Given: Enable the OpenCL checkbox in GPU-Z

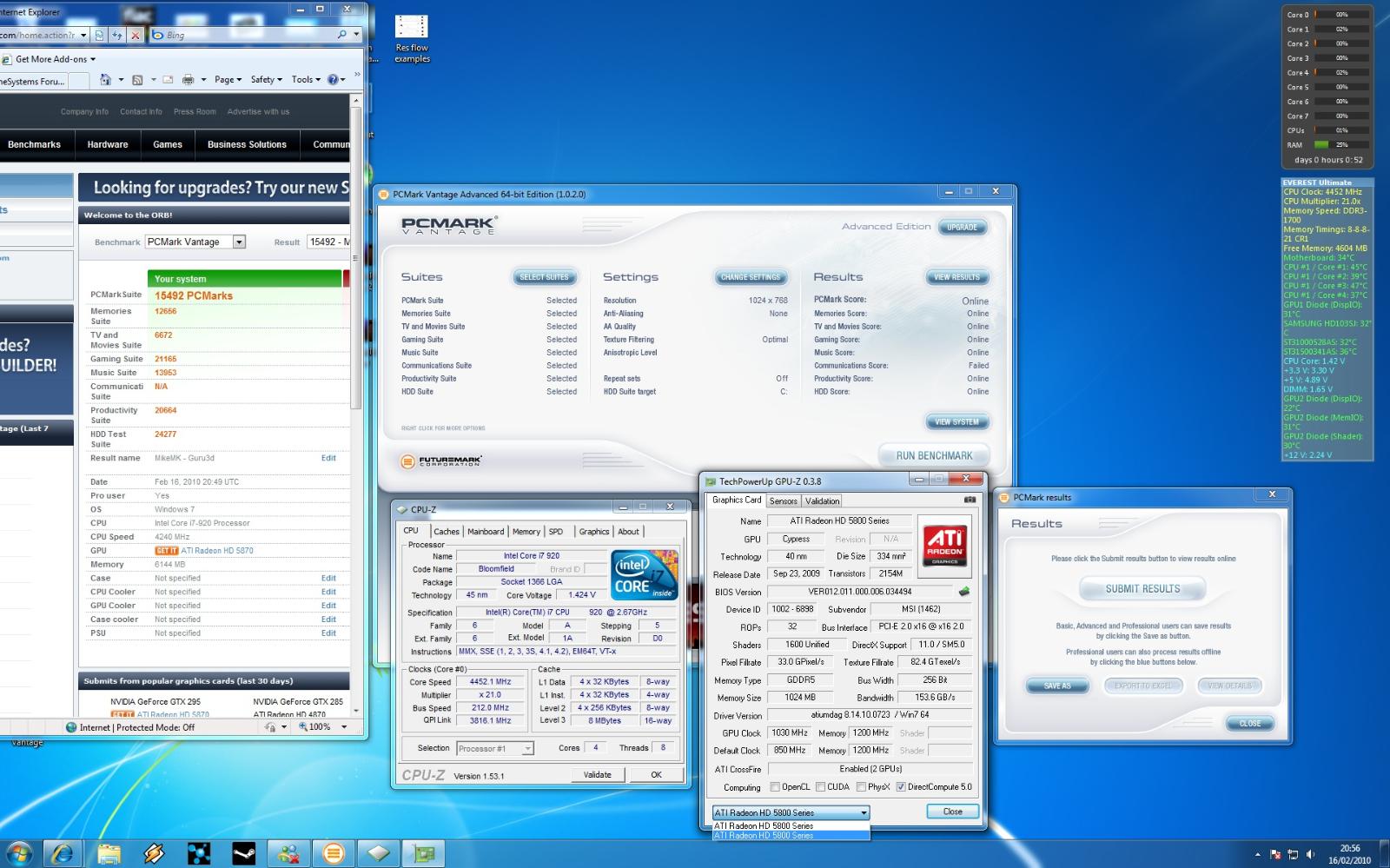Looking at the screenshot, I should pyautogui.click(x=775, y=787).
